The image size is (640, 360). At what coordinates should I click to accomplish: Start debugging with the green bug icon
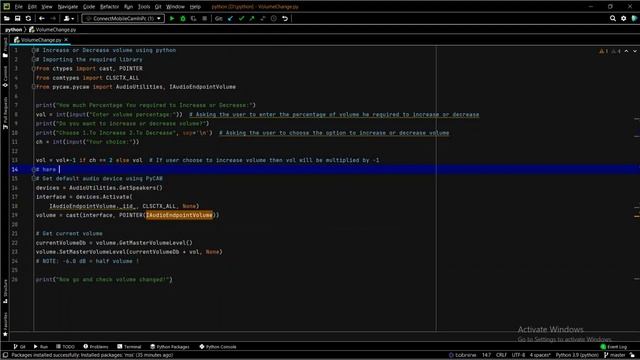[x=183, y=18]
